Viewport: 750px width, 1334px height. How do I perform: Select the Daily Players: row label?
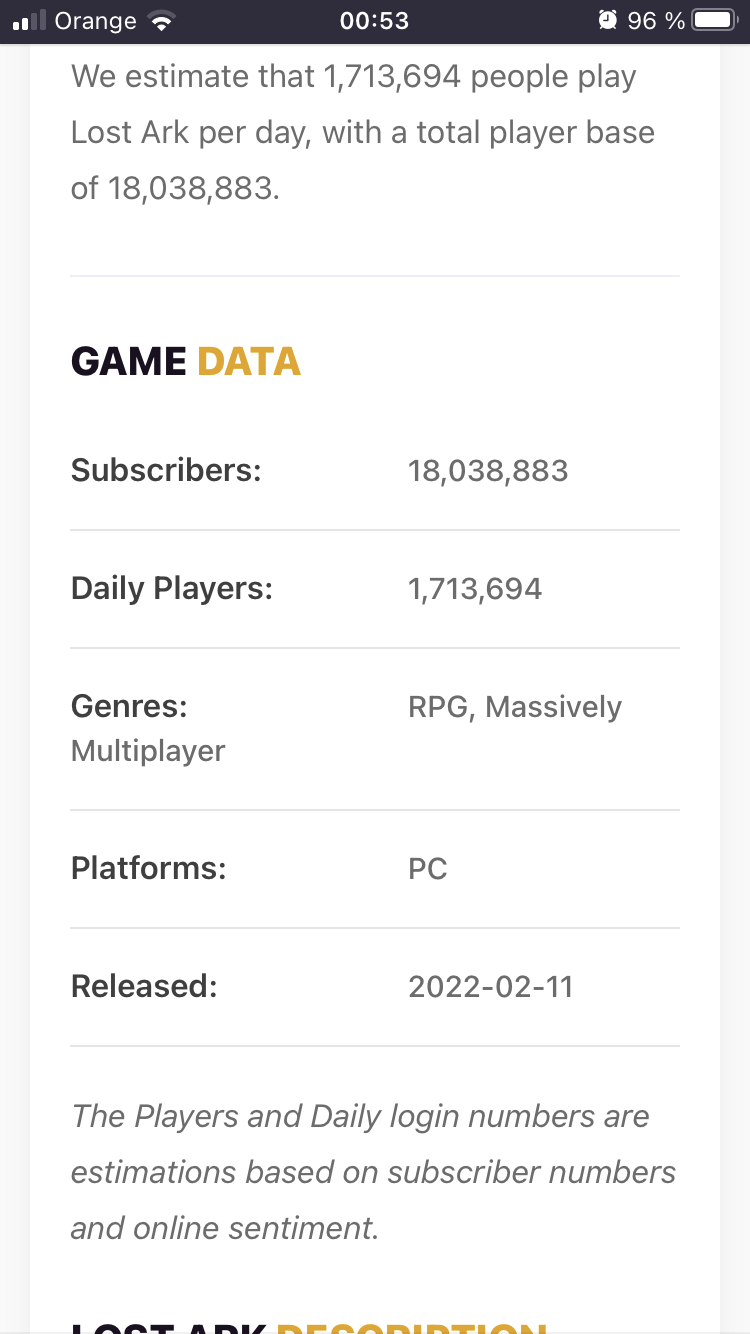point(172,588)
